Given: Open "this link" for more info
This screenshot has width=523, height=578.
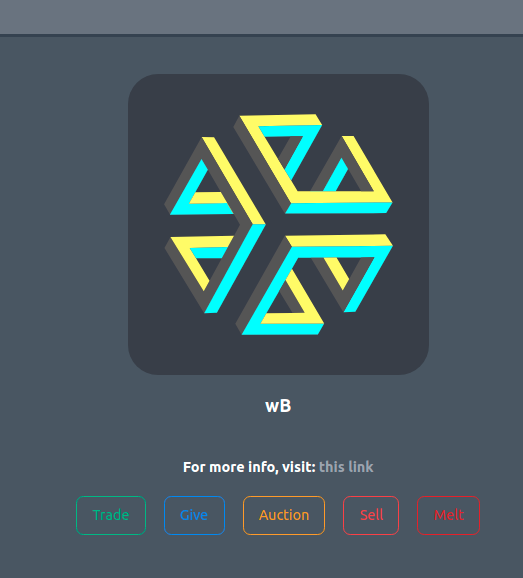Looking at the screenshot, I should [x=346, y=467].
